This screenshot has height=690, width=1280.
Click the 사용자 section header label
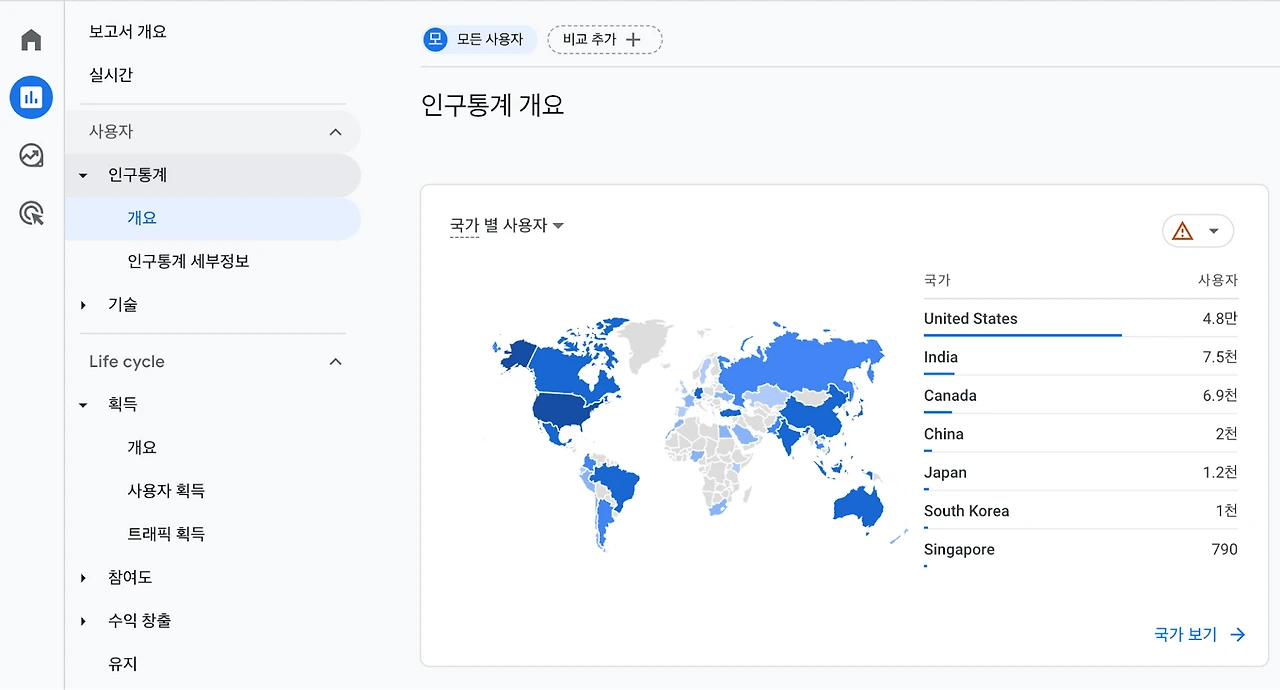pos(111,132)
